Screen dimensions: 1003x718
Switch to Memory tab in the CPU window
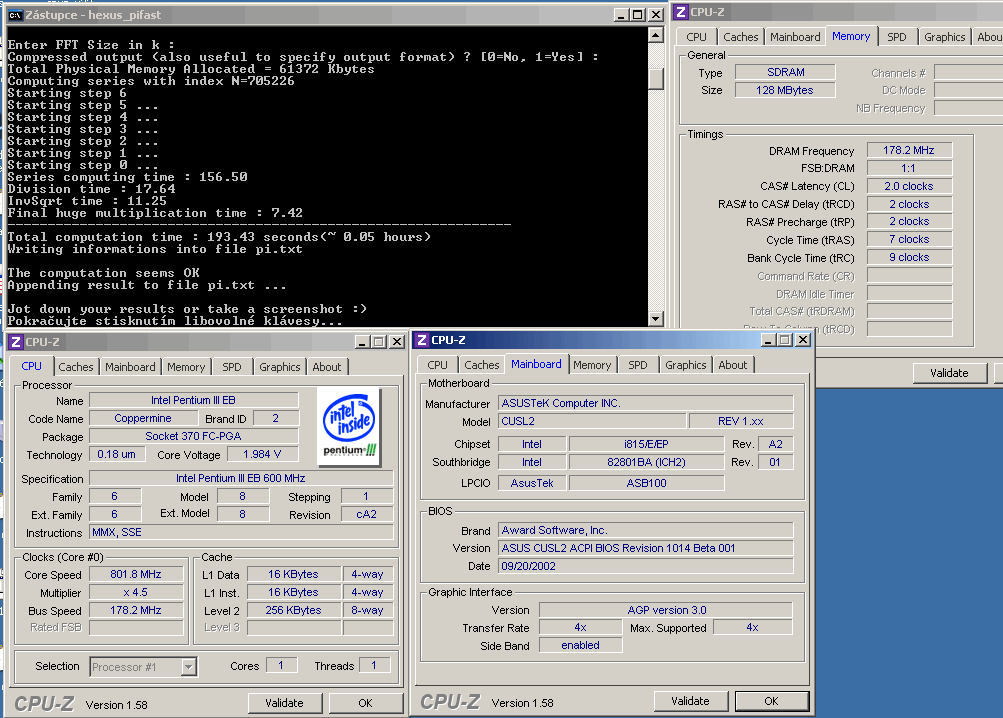pyautogui.click(x=186, y=367)
